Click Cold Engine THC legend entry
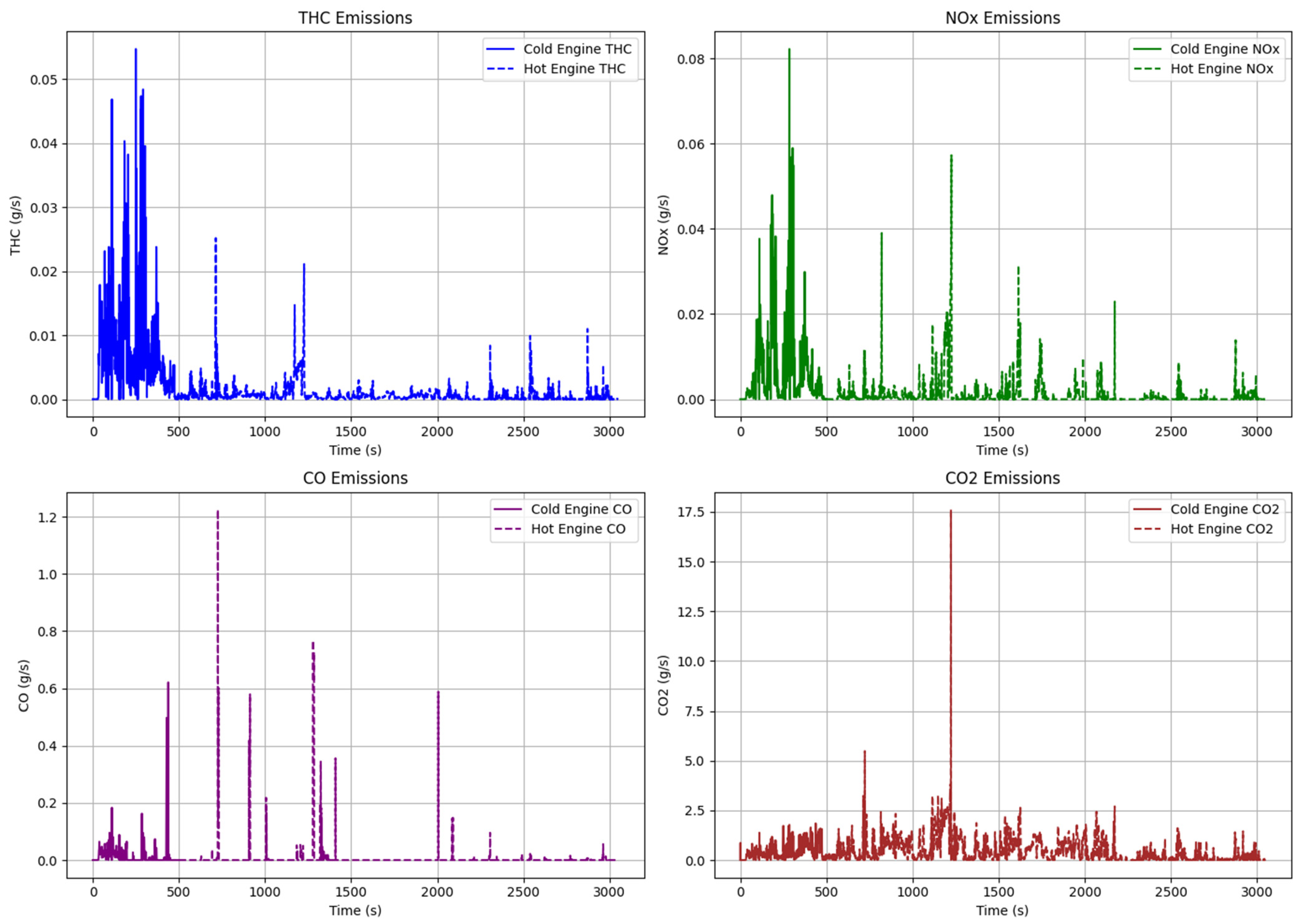This screenshot has height=924, width=1300. (577, 49)
